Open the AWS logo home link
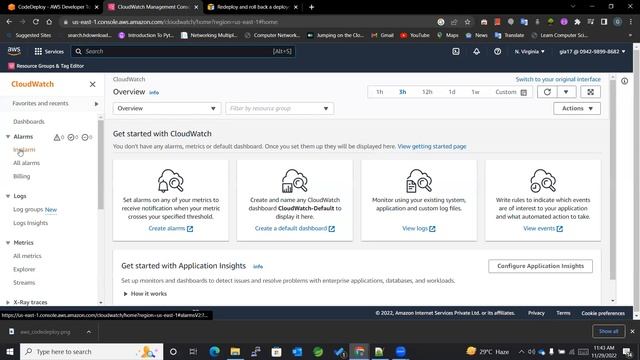 pyautogui.click(x=14, y=51)
